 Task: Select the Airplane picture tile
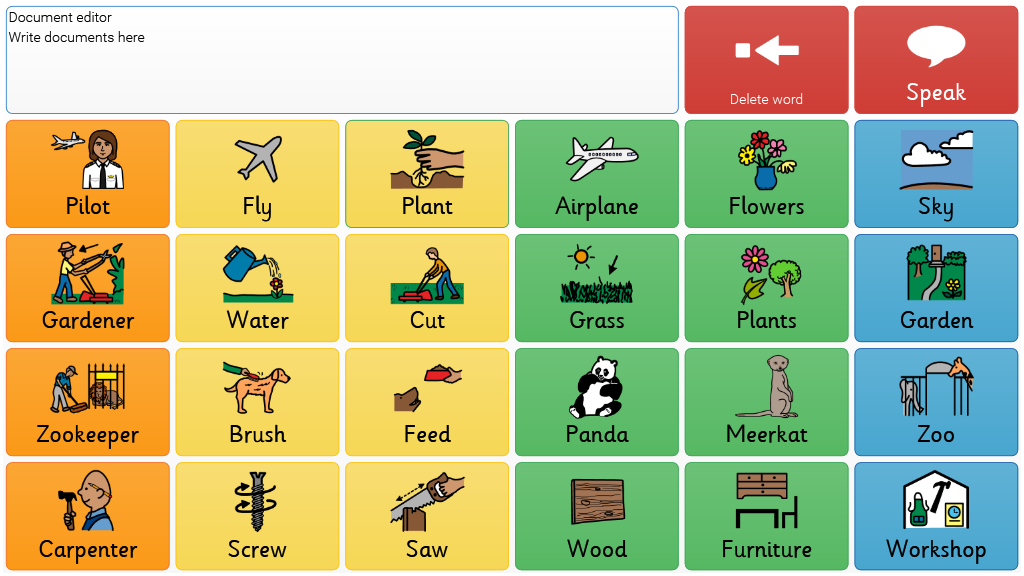pos(597,174)
